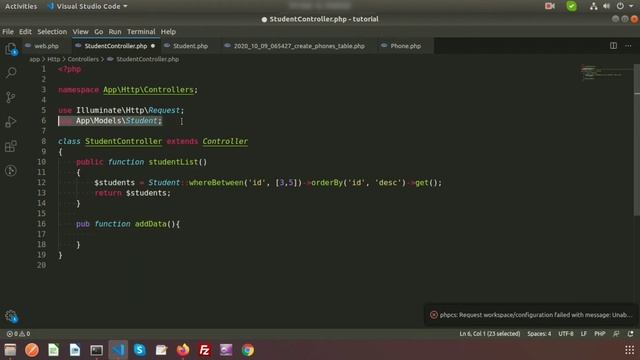Change language mode PHP

600,334
